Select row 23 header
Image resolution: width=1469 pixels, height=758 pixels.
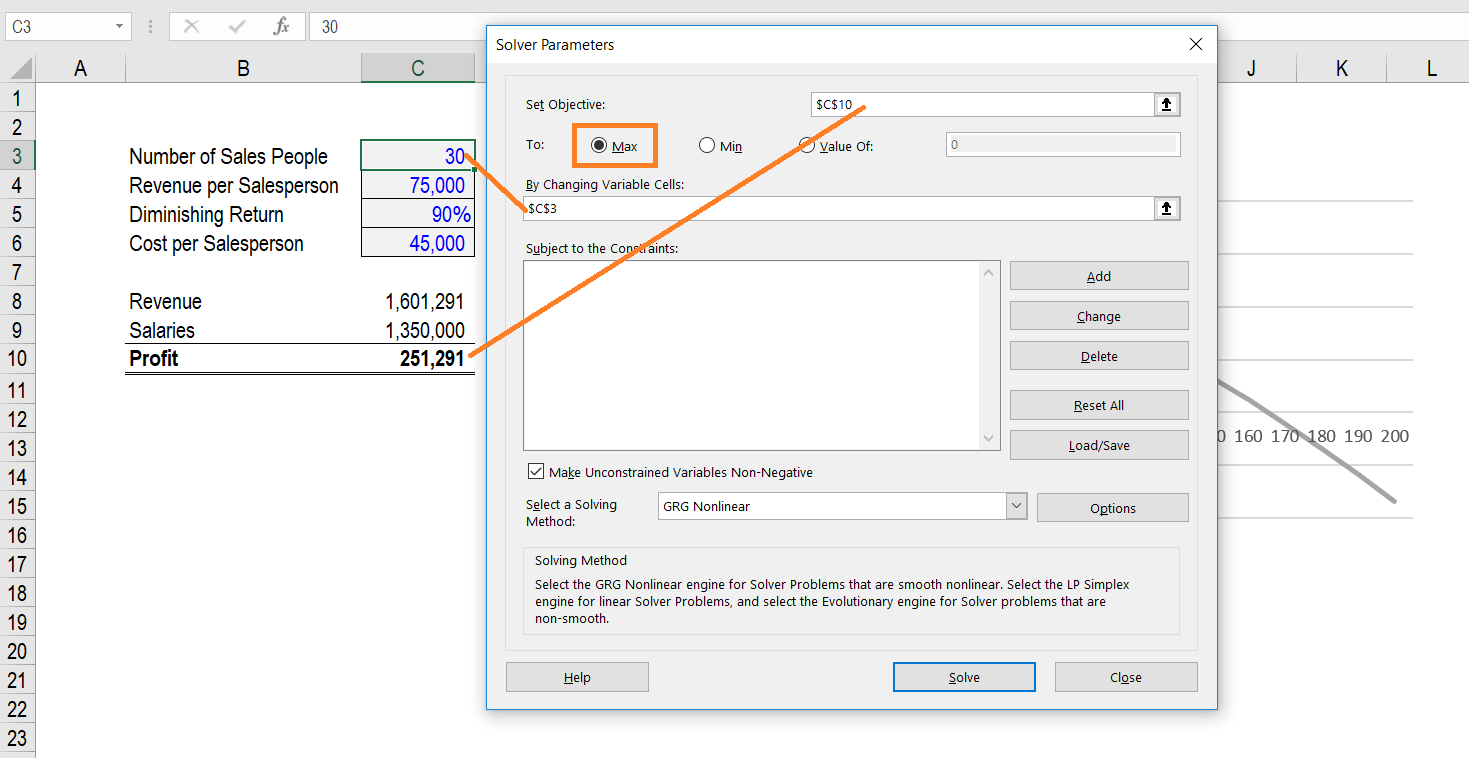(17, 739)
